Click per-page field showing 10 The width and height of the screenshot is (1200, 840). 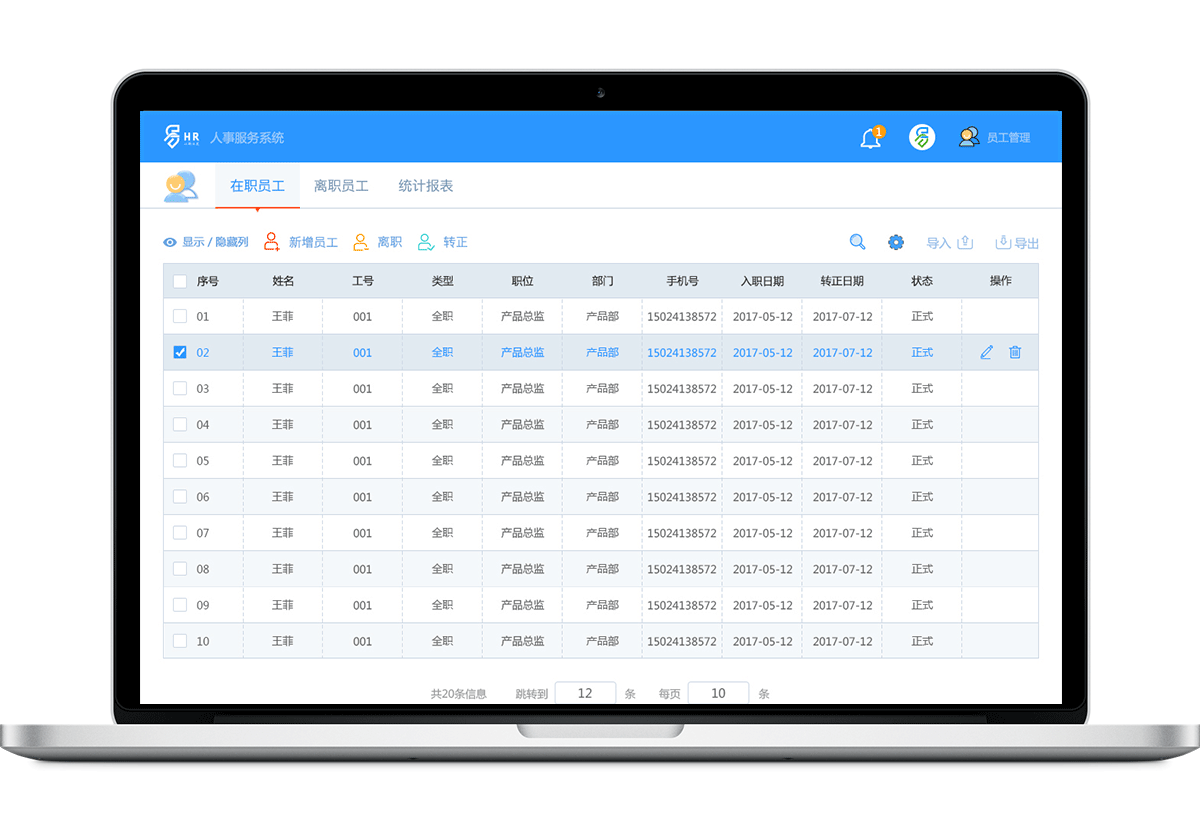(x=718, y=693)
